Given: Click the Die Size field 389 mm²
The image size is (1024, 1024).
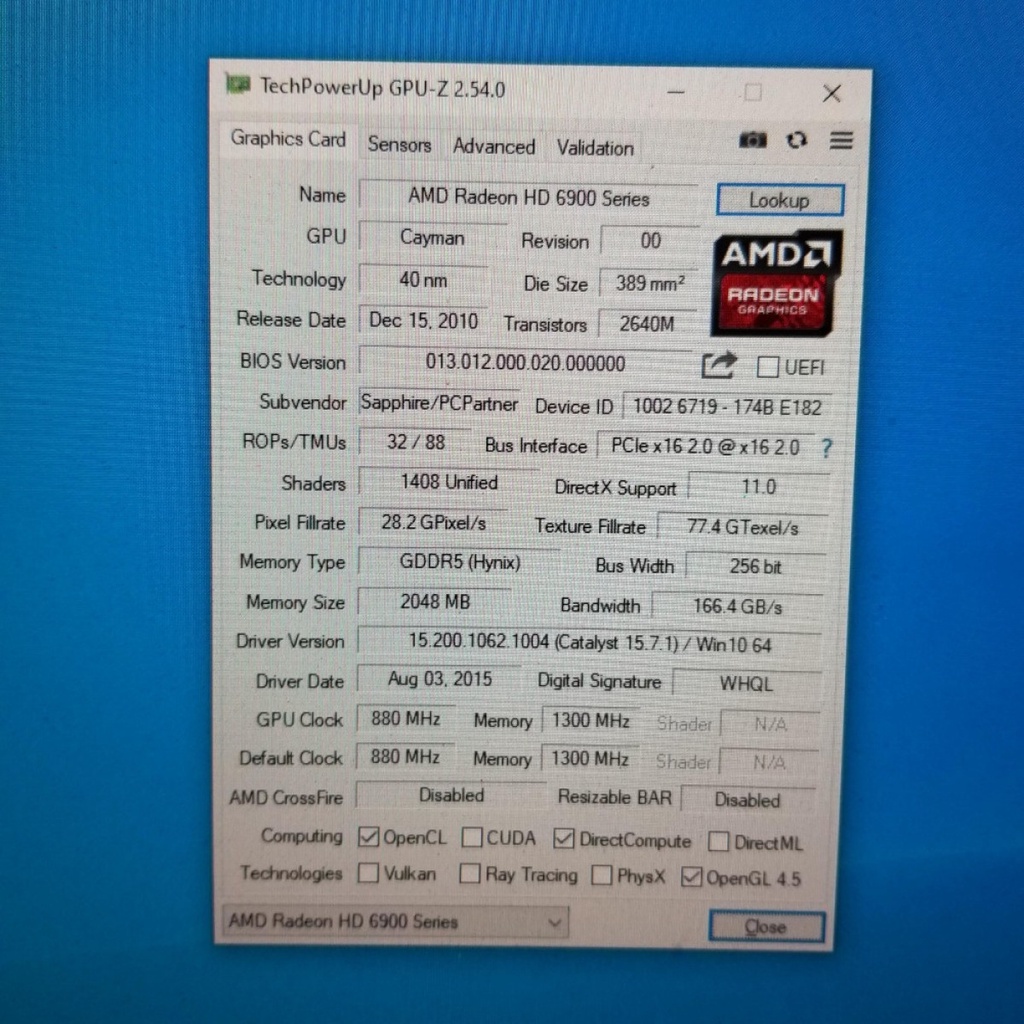Looking at the screenshot, I should point(649,283).
